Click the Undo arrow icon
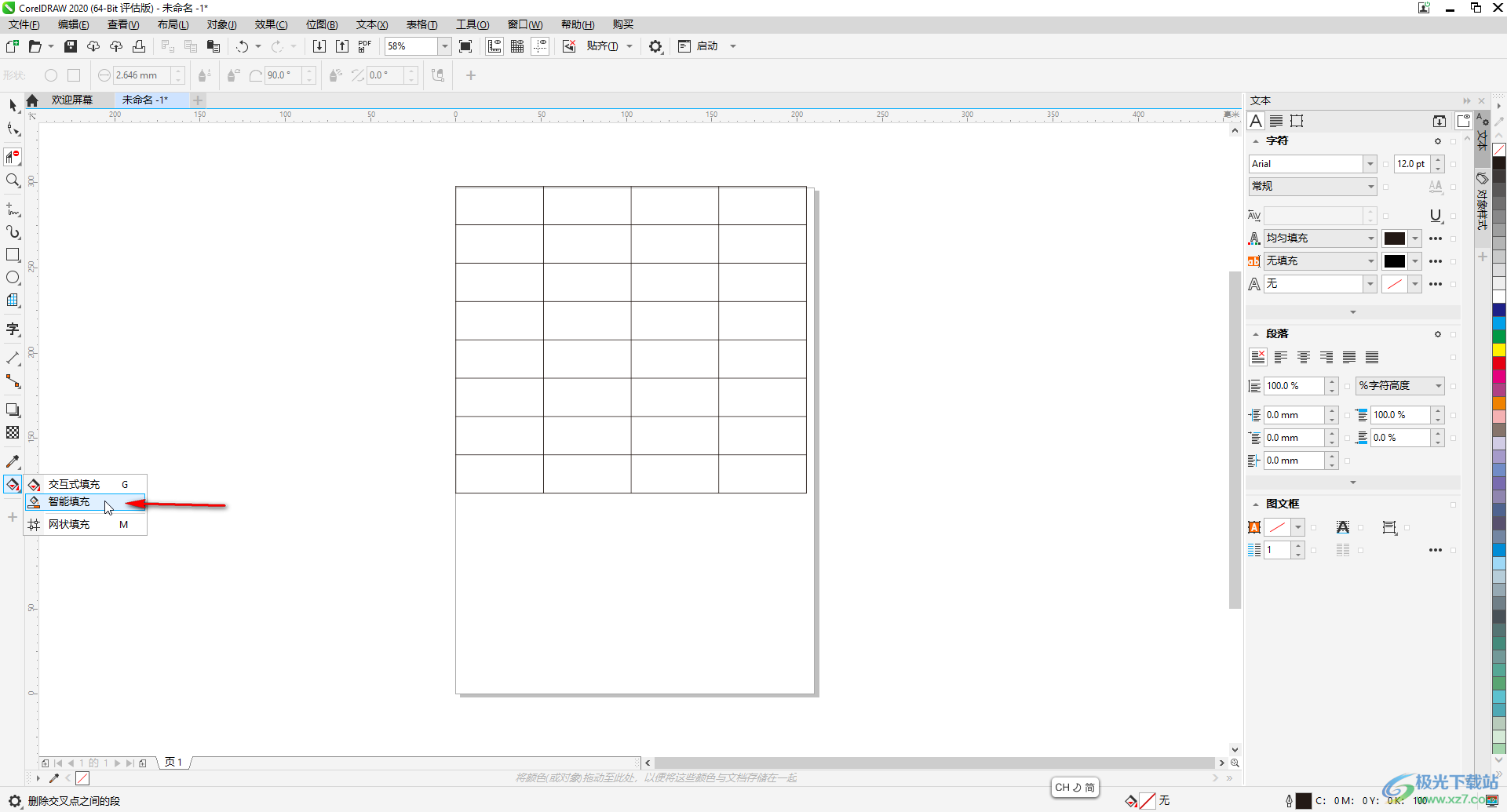The image size is (1507, 812). pos(243,46)
